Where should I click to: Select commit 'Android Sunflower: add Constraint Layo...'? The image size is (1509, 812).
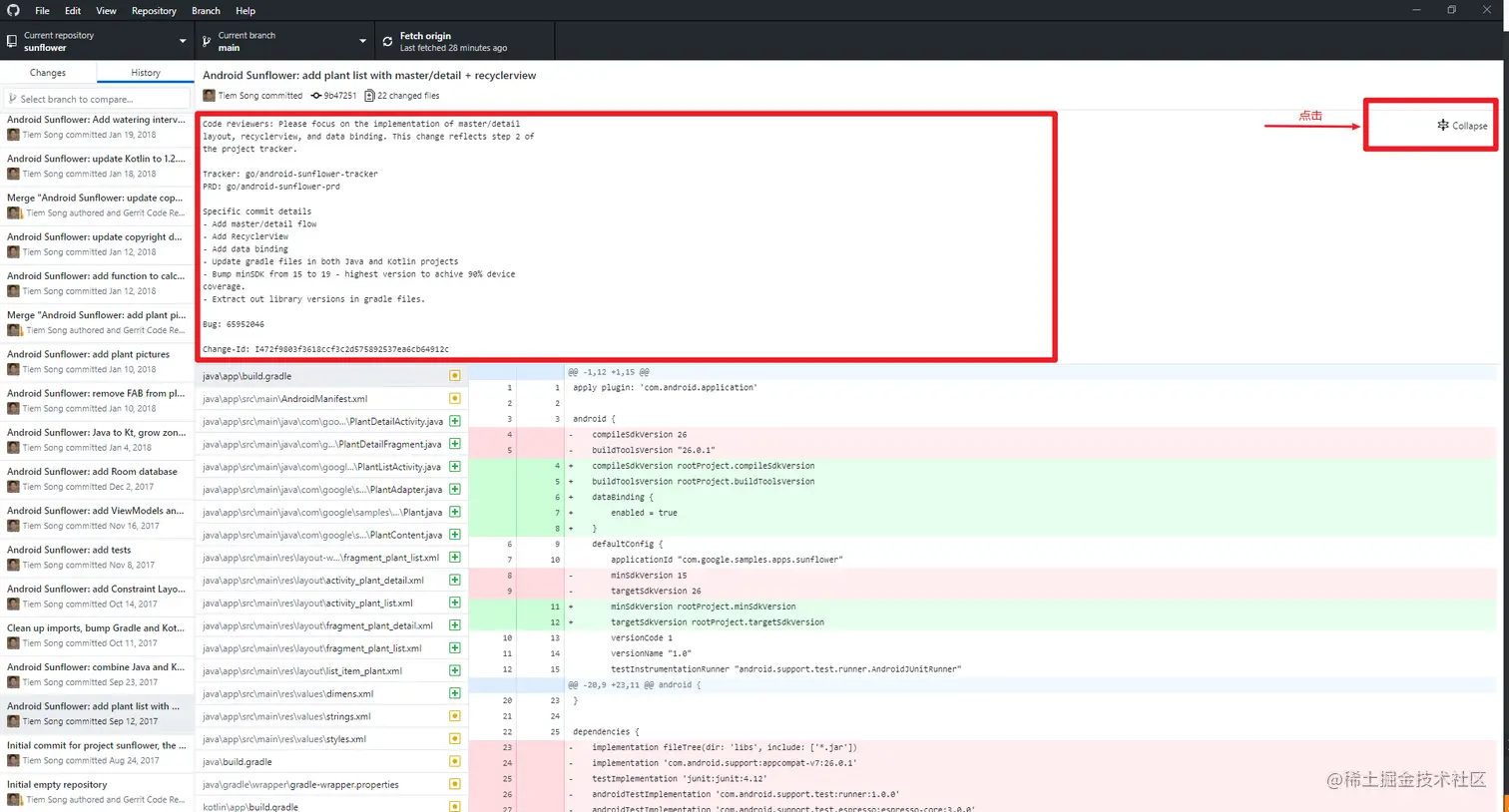pyautogui.click(x=97, y=596)
